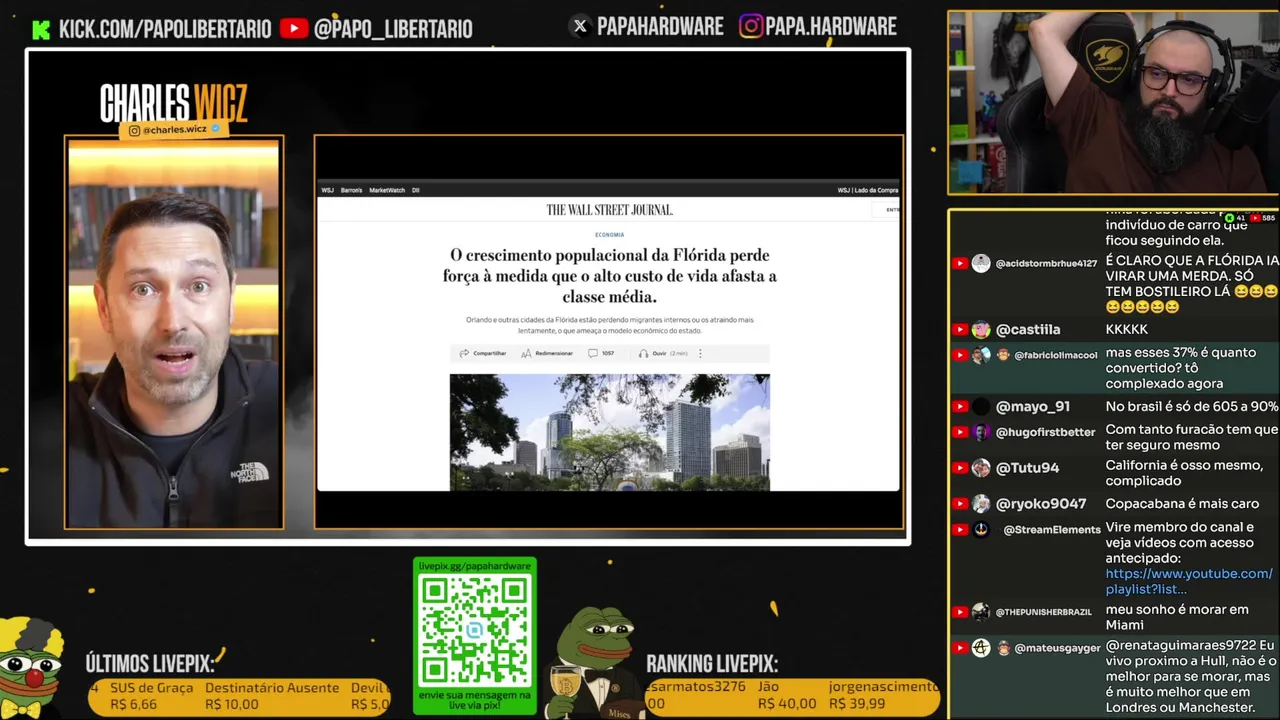This screenshot has width=1280, height=720.
Task: Click the verified badge next to @charles.wicz
Action: [x=215, y=129]
